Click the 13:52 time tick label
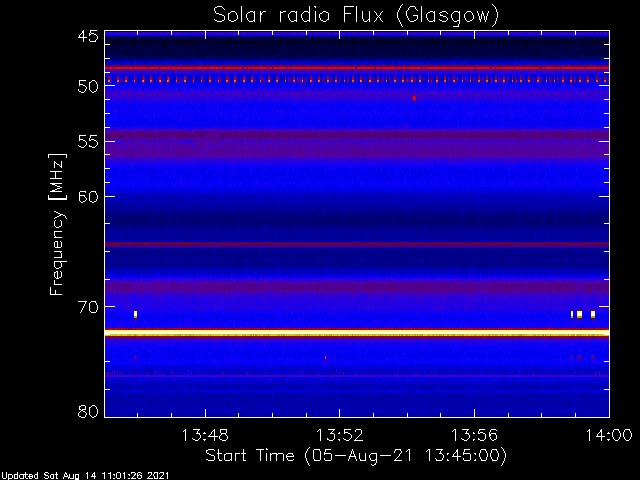The image size is (640, 480). point(340,435)
